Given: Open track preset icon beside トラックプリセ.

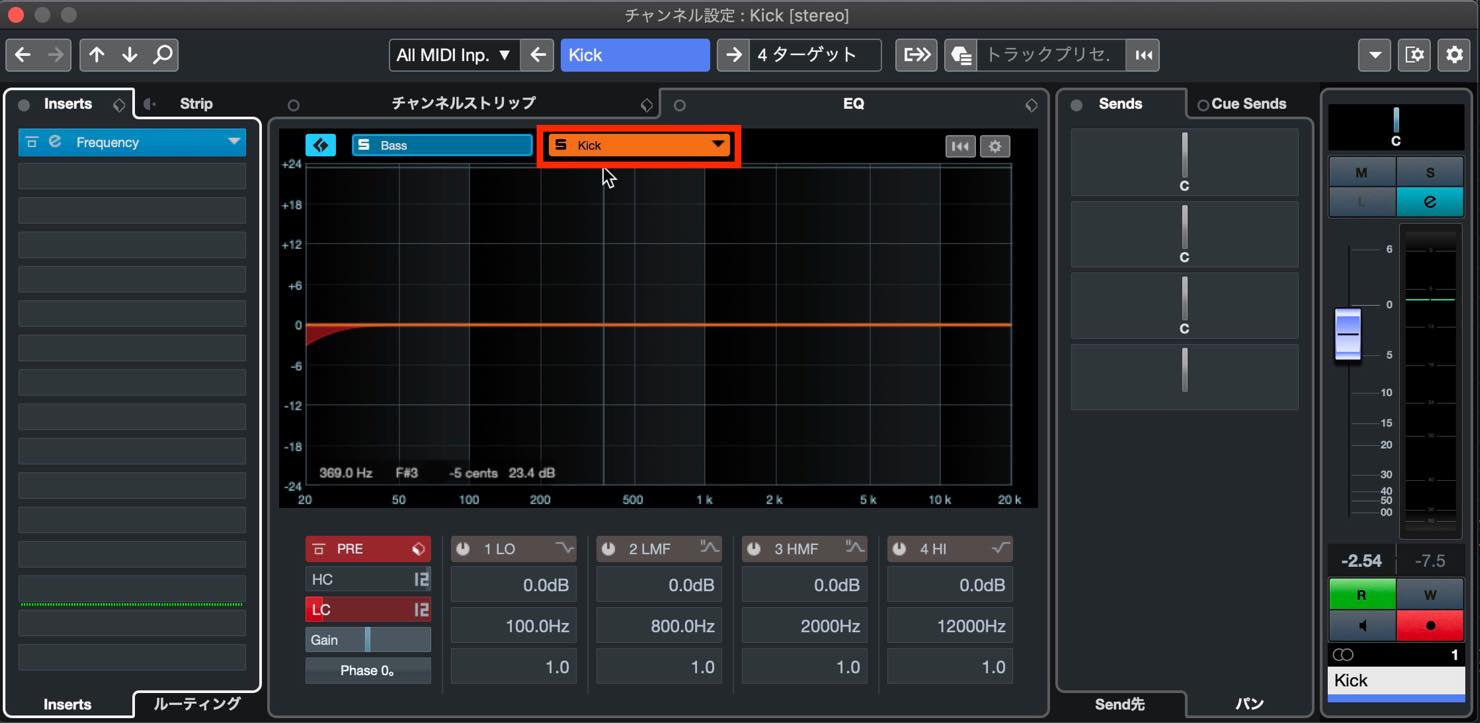Looking at the screenshot, I should 961,55.
